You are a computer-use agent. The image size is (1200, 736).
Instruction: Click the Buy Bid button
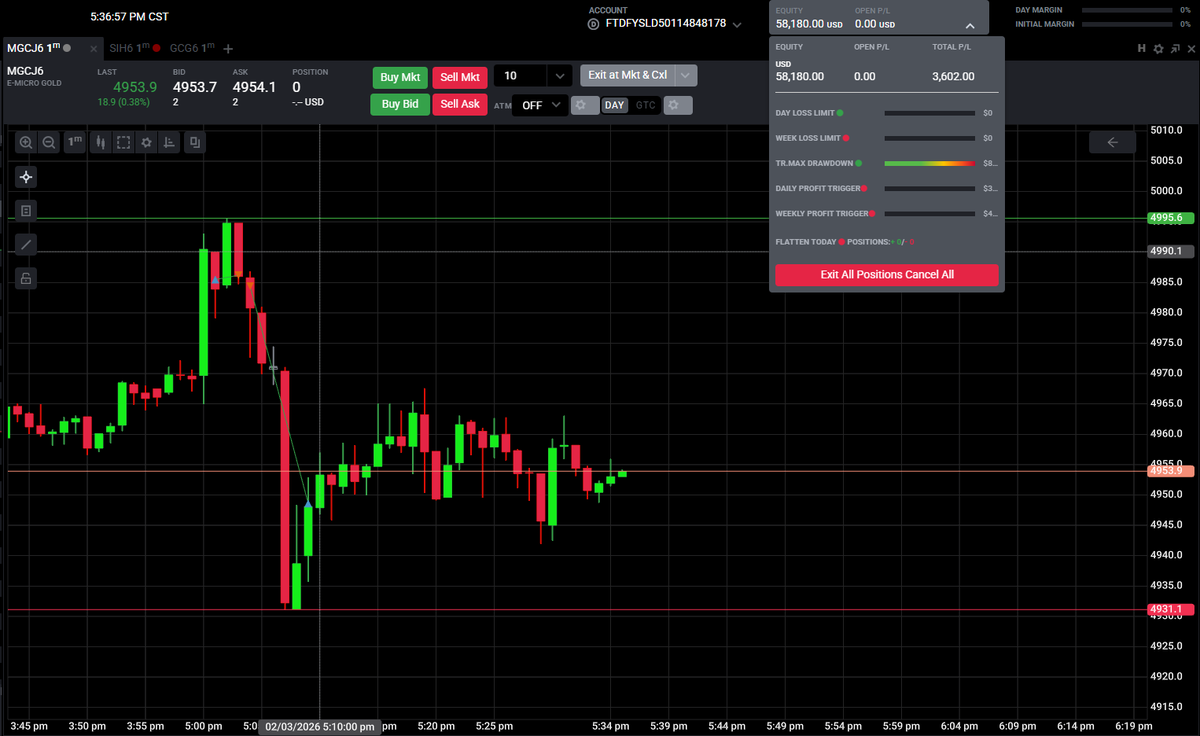coord(400,104)
